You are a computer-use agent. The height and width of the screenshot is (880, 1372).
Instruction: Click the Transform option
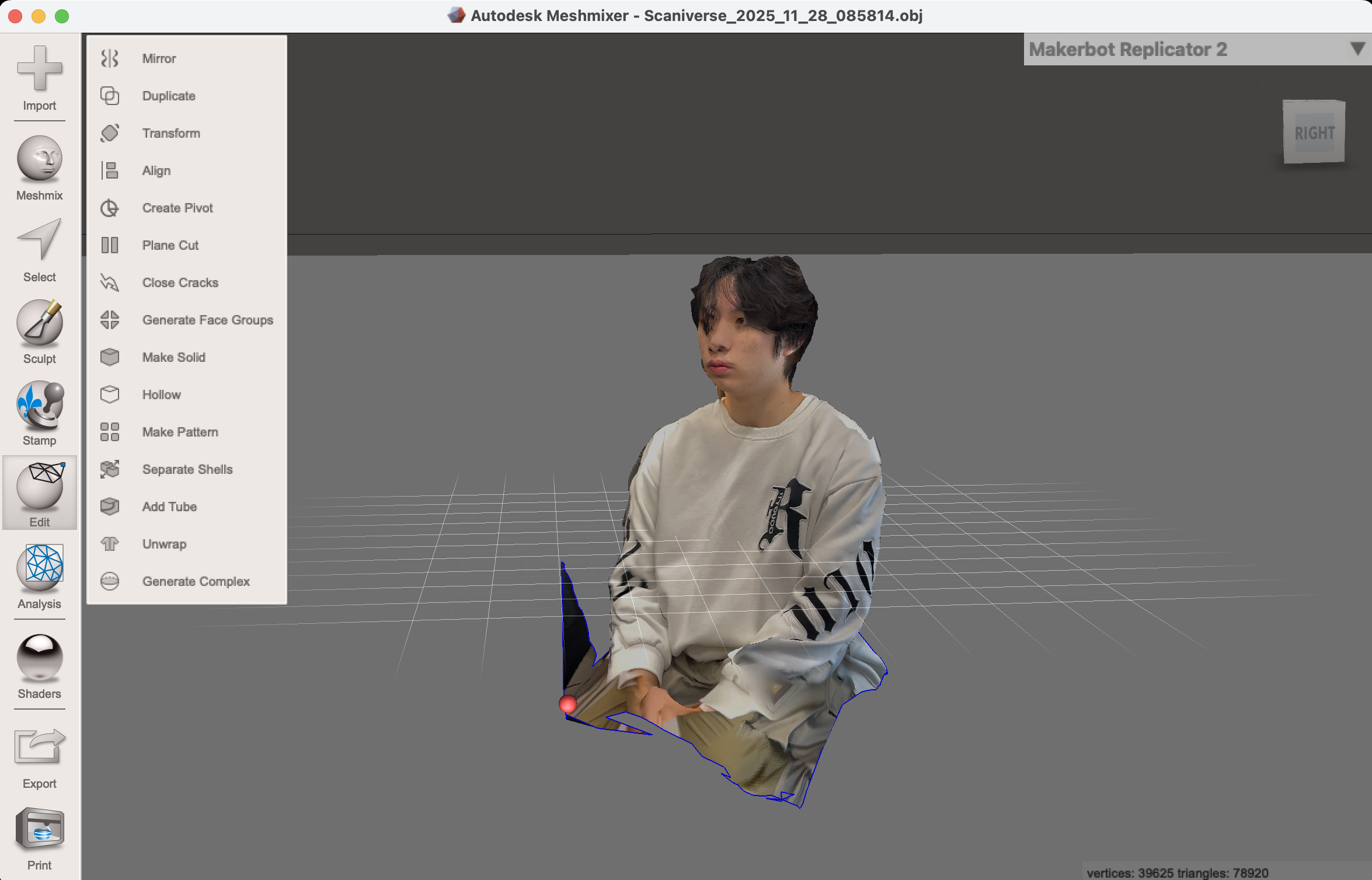[170, 133]
